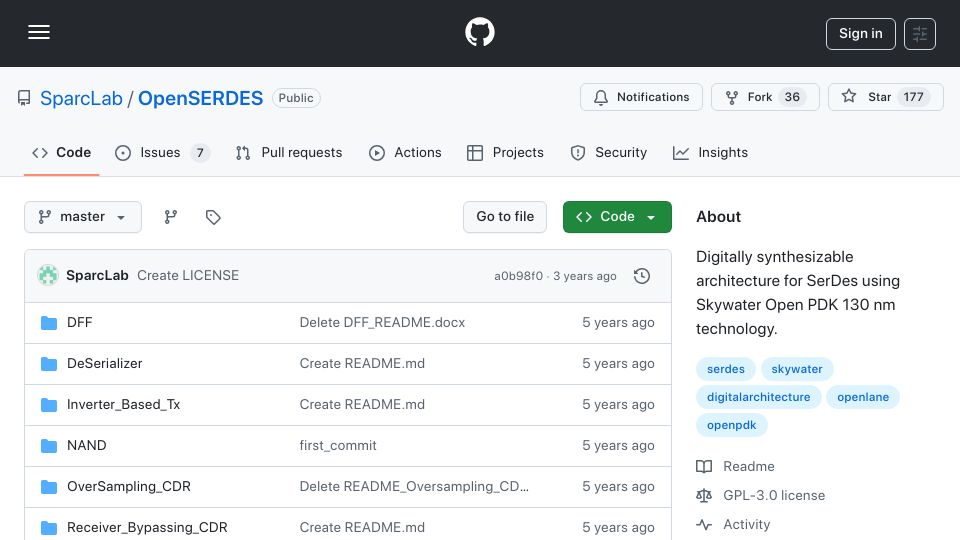Open the Pull requests tab

(288, 152)
